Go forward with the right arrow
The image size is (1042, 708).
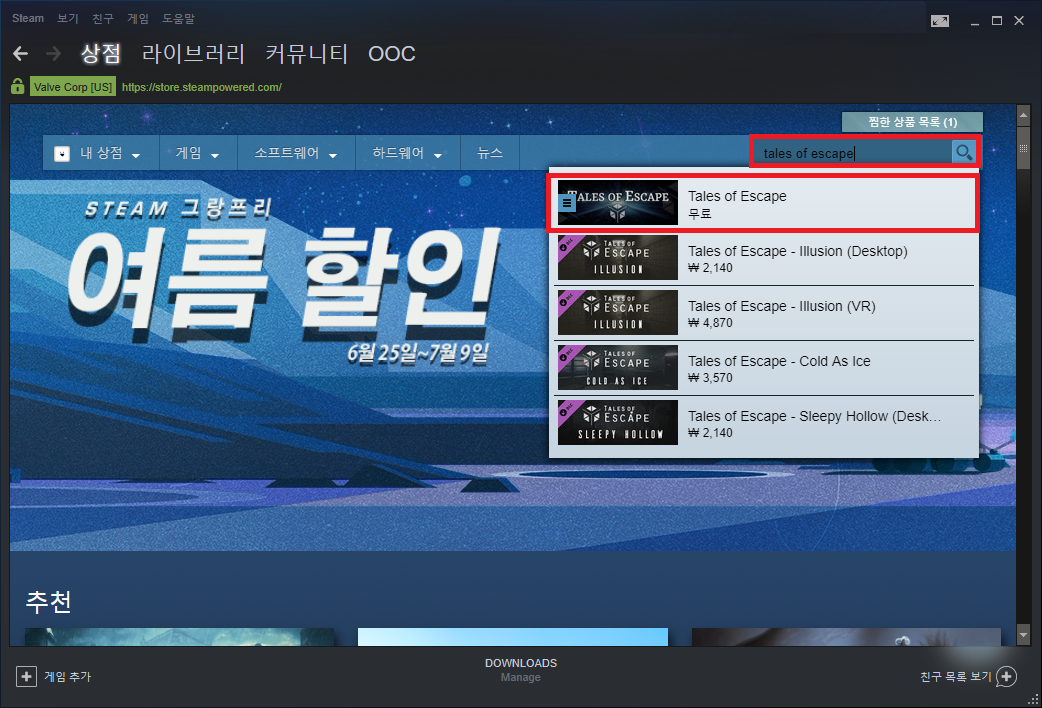pos(54,53)
